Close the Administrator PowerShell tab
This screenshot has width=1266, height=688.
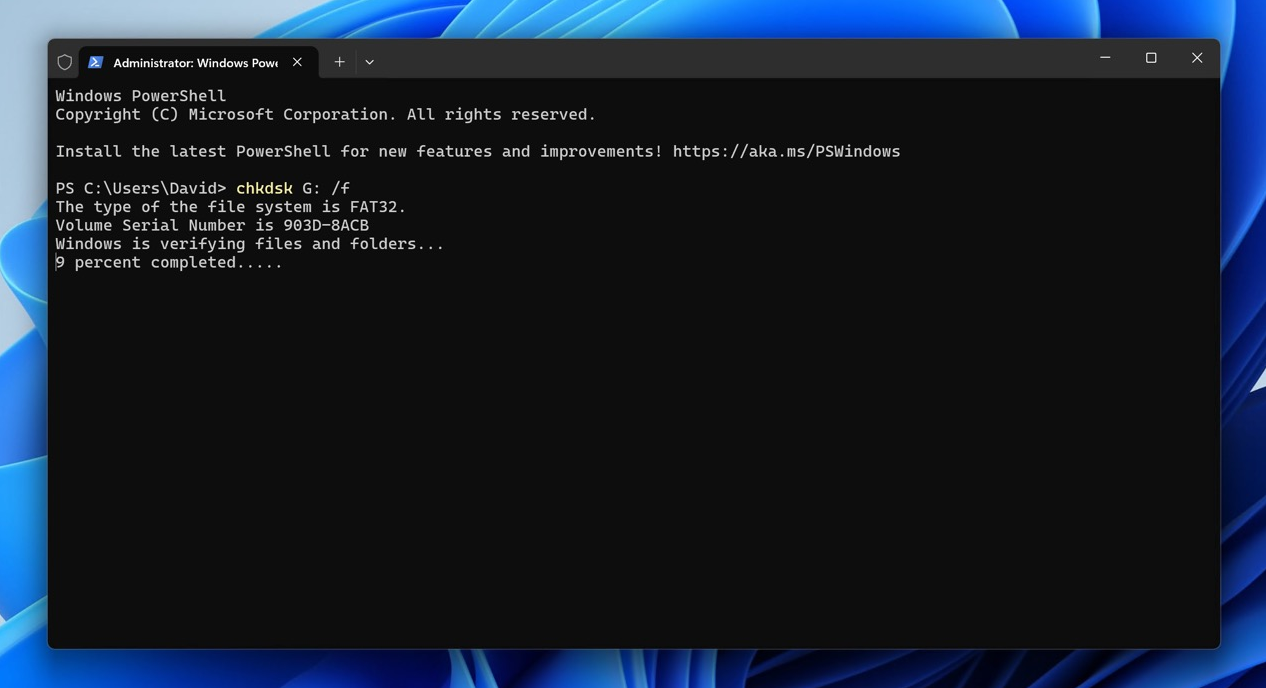(x=297, y=62)
